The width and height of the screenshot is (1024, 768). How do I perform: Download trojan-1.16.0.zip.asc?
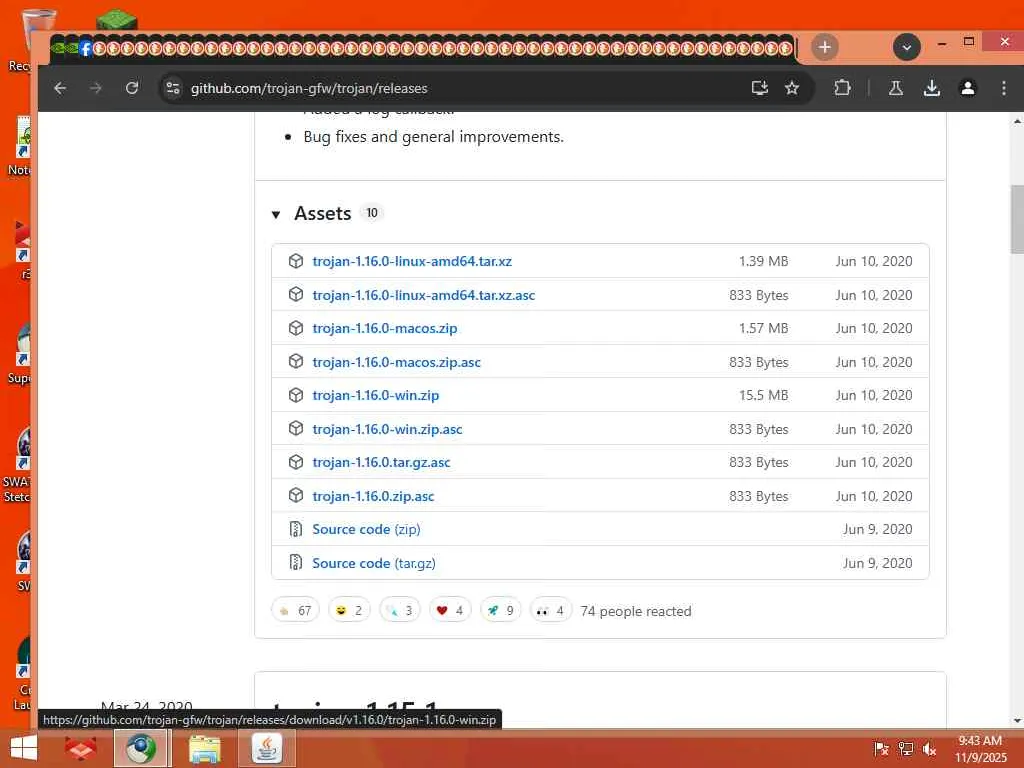tap(373, 496)
